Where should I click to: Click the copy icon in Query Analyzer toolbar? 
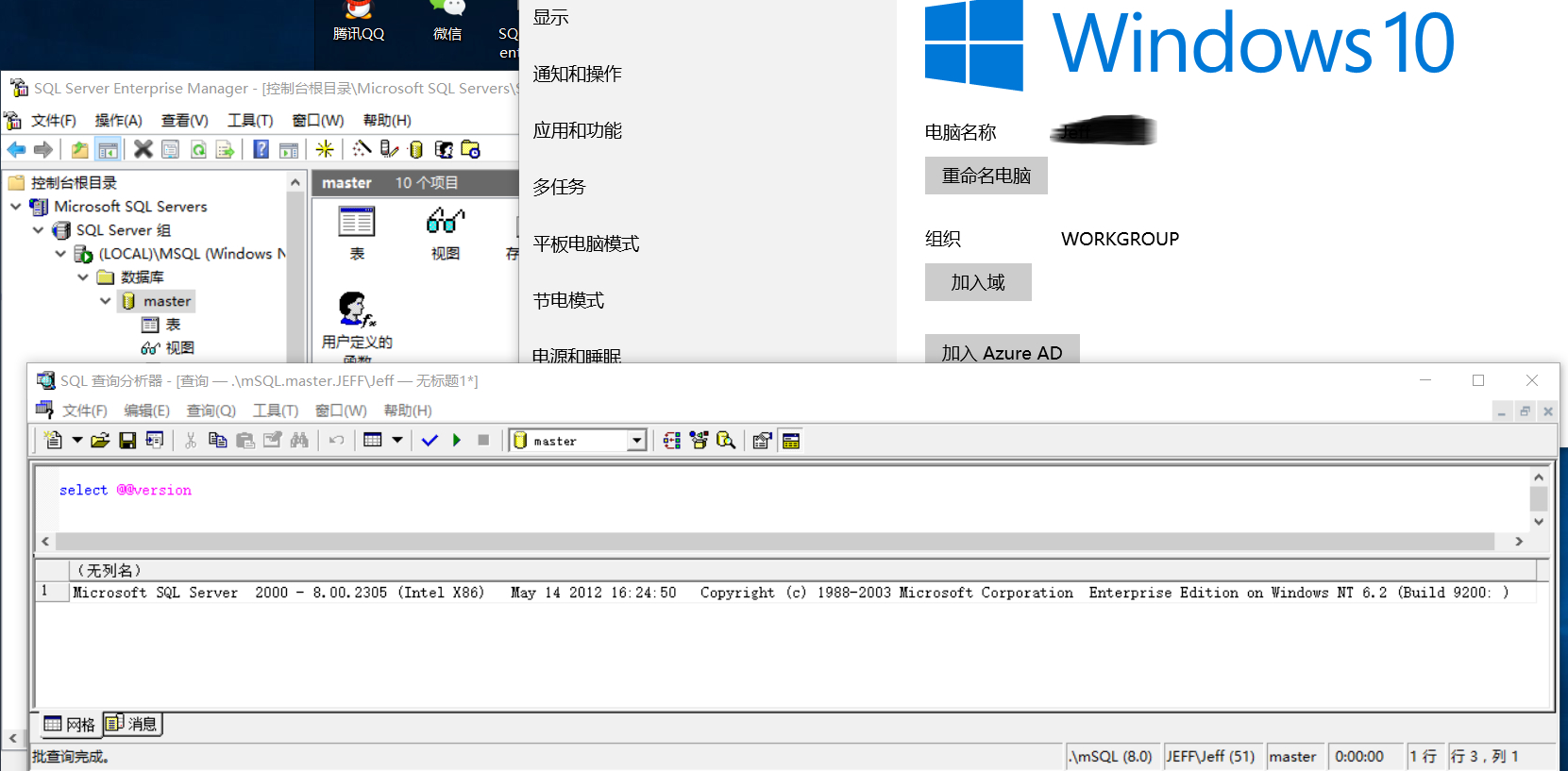[217, 440]
